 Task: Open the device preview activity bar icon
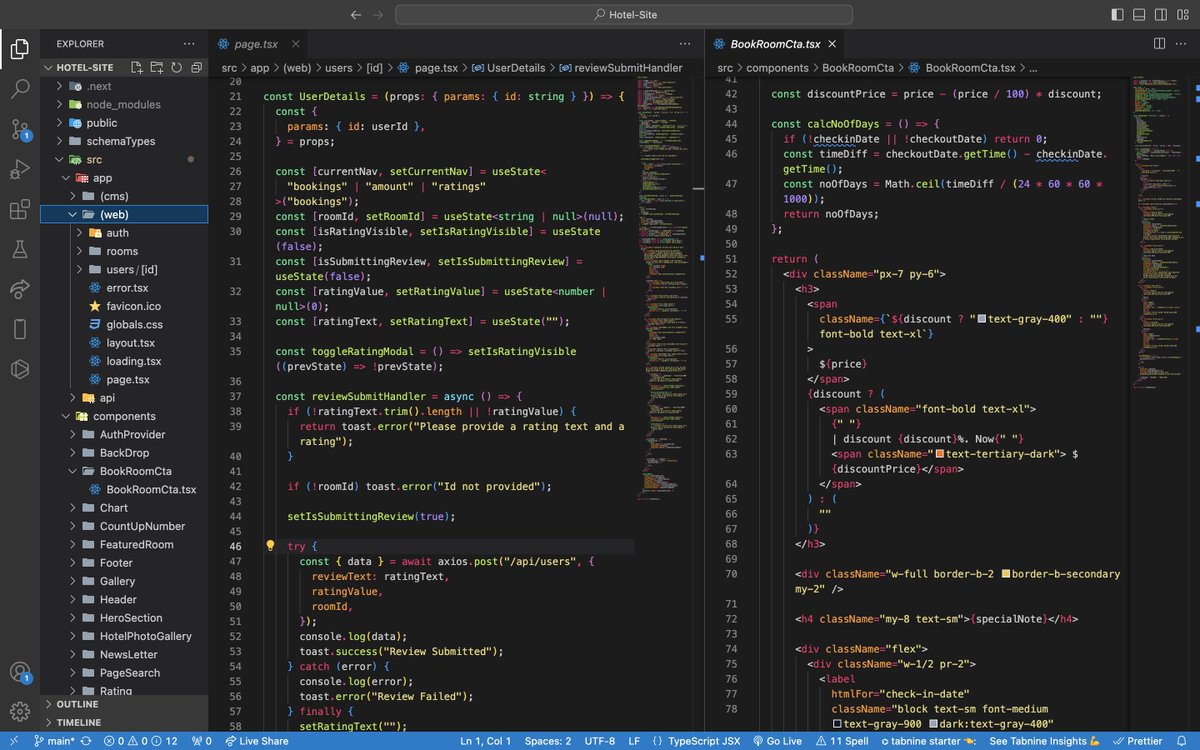pos(20,329)
